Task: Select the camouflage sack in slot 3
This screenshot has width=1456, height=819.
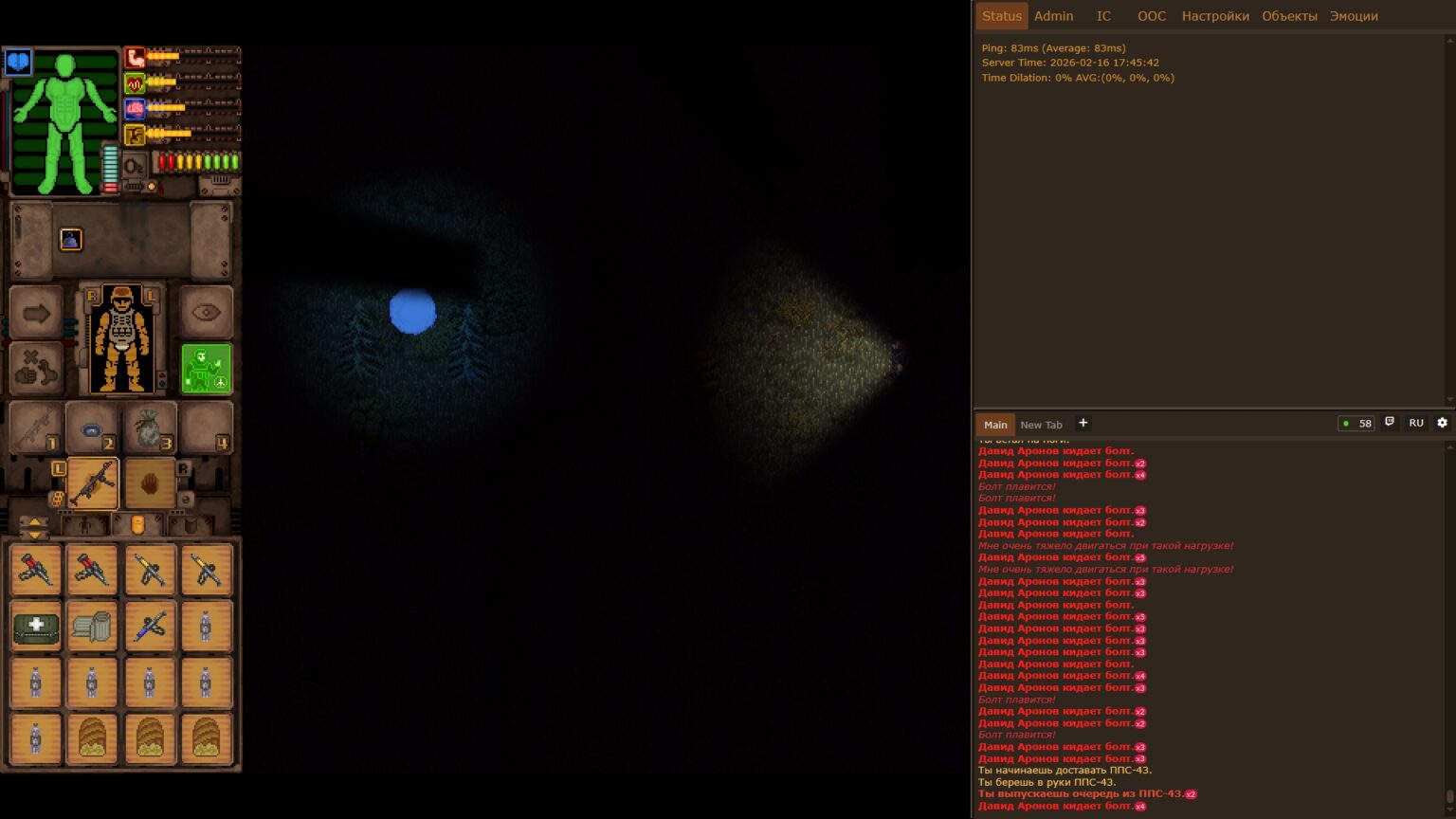Action: tap(150, 428)
